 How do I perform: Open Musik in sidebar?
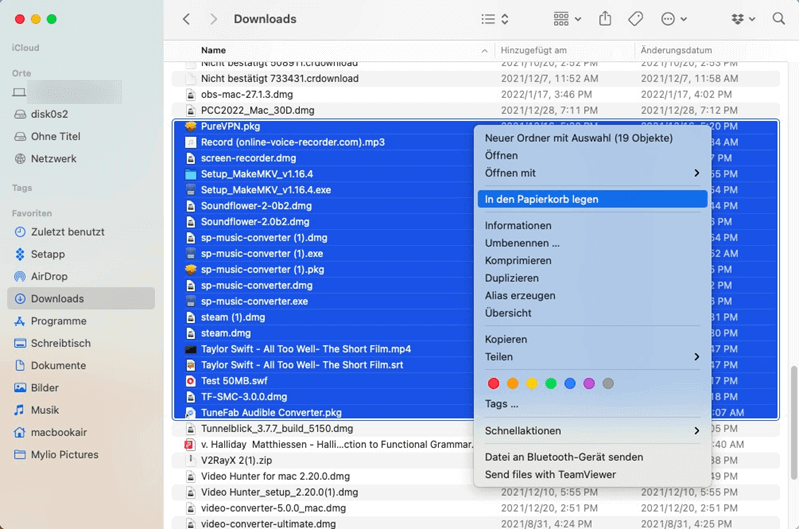[45, 410]
